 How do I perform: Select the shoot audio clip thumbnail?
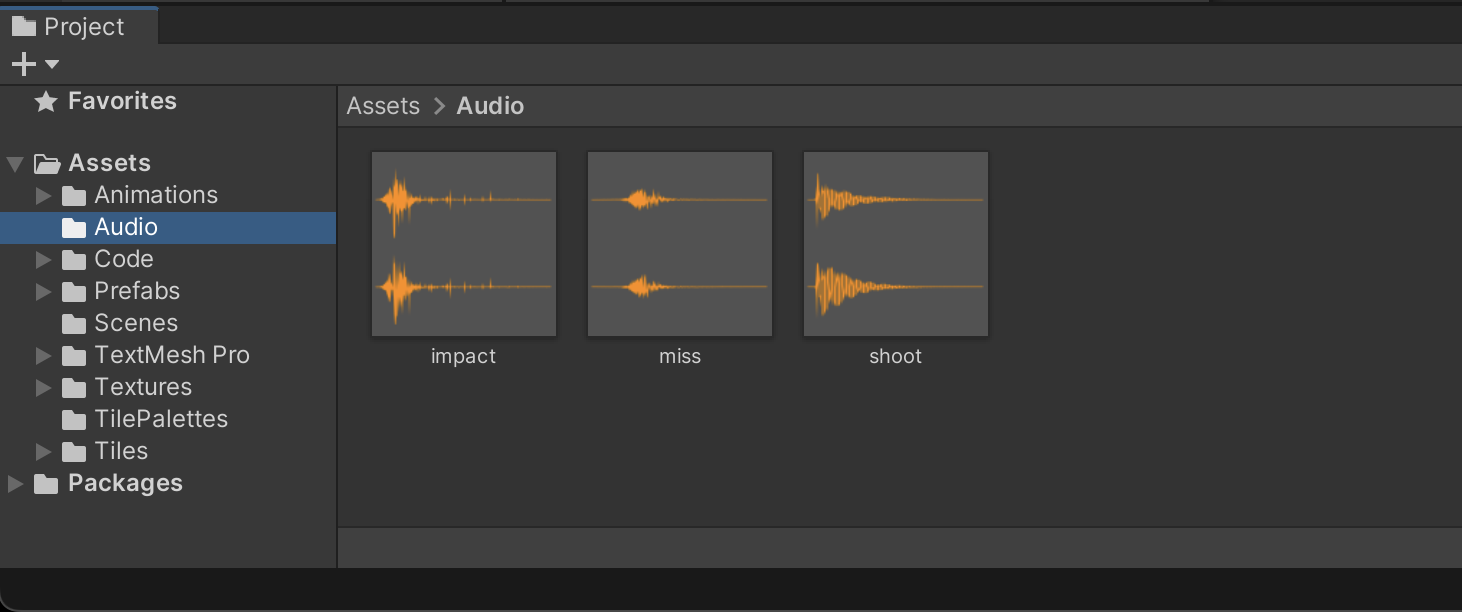pyautogui.click(x=896, y=244)
